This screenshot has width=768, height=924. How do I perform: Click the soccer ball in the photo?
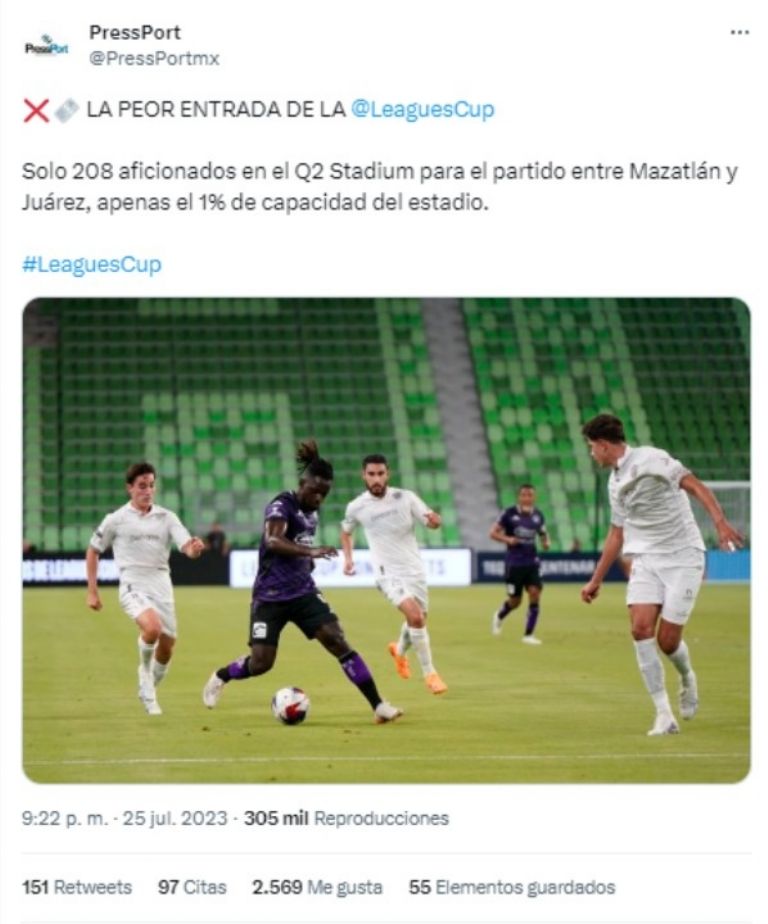tap(290, 705)
